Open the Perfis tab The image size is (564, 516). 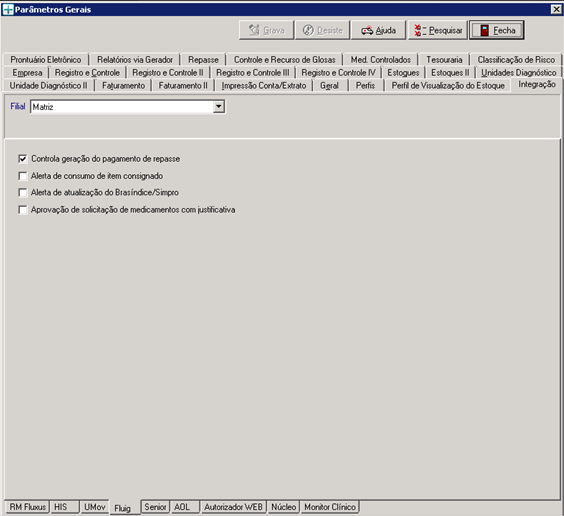pyautogui.click(x=365, y=86)
